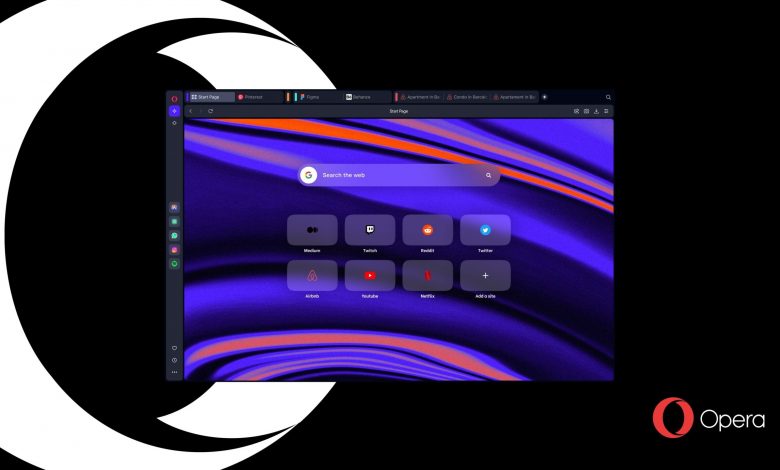Open the heart icon in the sidebar
The width and height of the screenshot is (780, 470).
coord(174,348)
